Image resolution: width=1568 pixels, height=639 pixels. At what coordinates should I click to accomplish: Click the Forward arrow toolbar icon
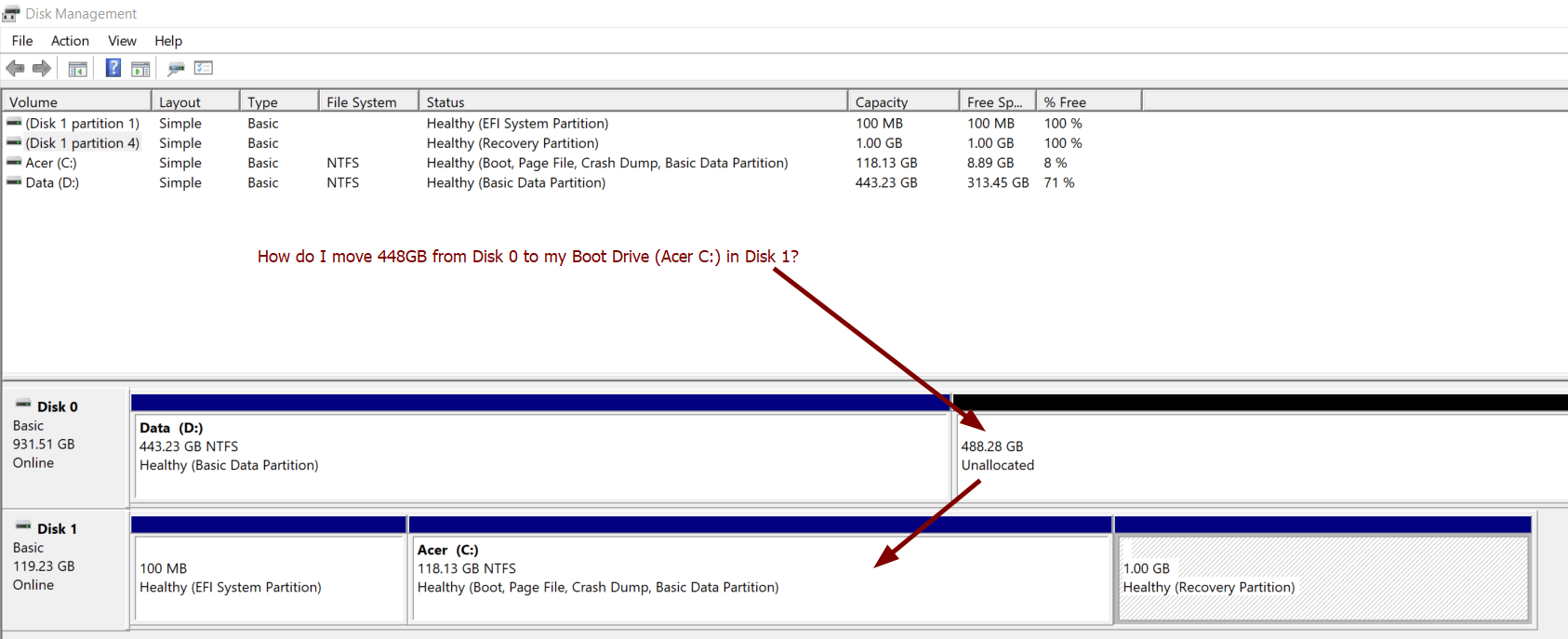coord(42,68)
